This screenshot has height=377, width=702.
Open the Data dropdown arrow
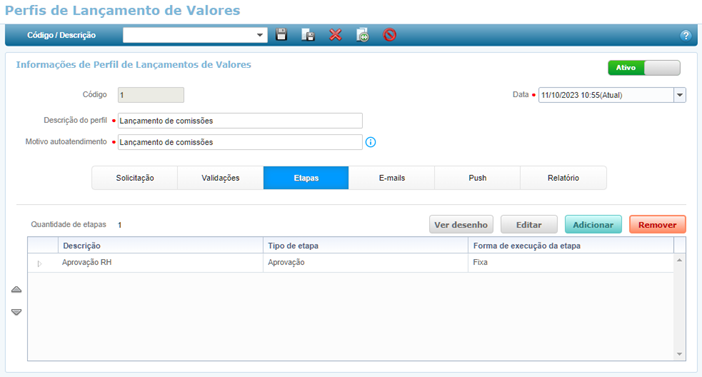[680, 95]
